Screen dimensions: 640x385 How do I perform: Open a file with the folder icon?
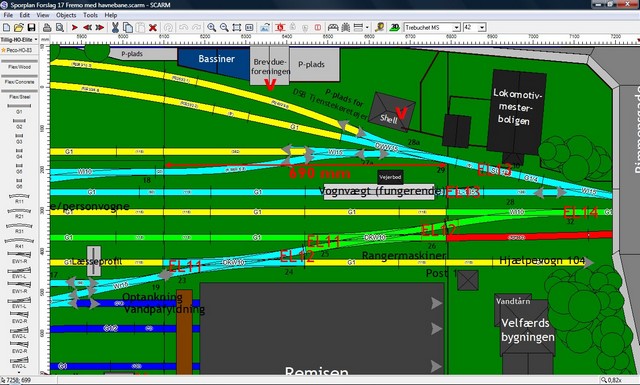[x=19, y=27]
